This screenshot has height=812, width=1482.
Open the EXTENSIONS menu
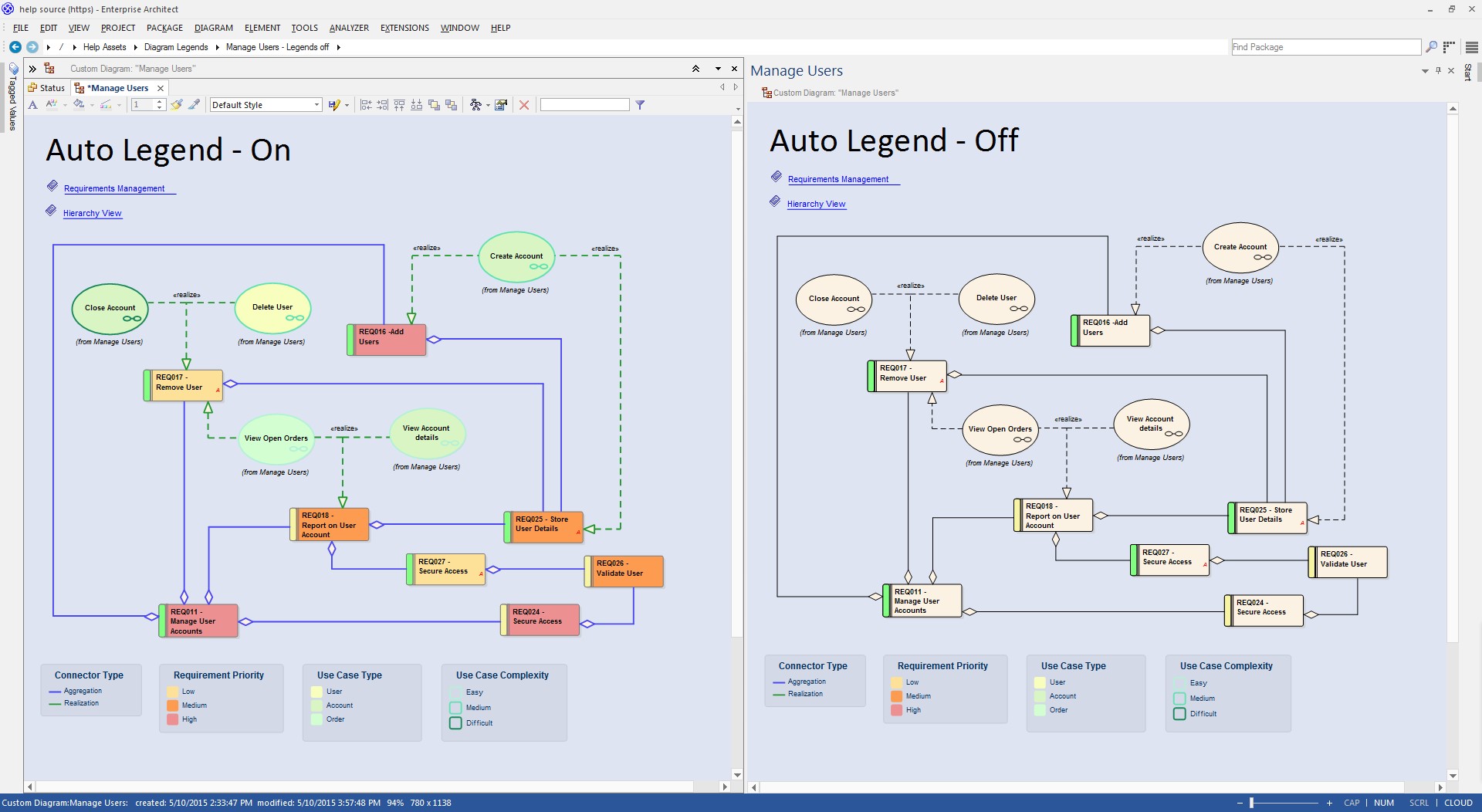point(404,28)
